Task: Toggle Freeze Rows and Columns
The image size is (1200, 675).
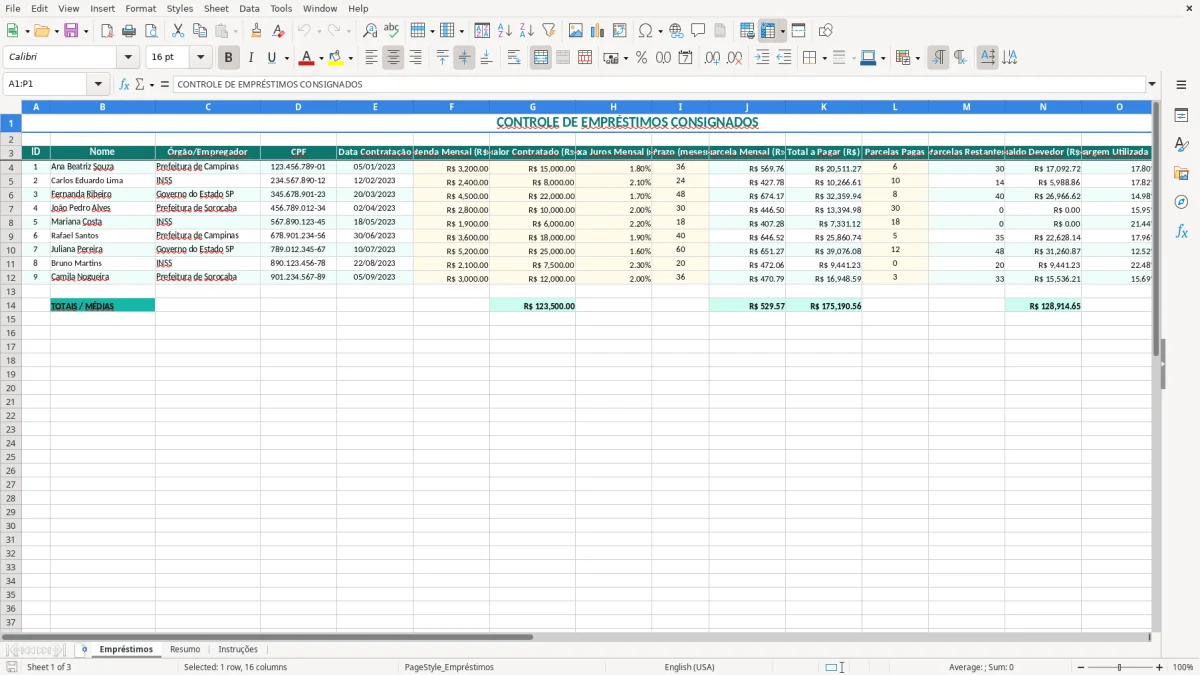Action: (x=768, y=31)
